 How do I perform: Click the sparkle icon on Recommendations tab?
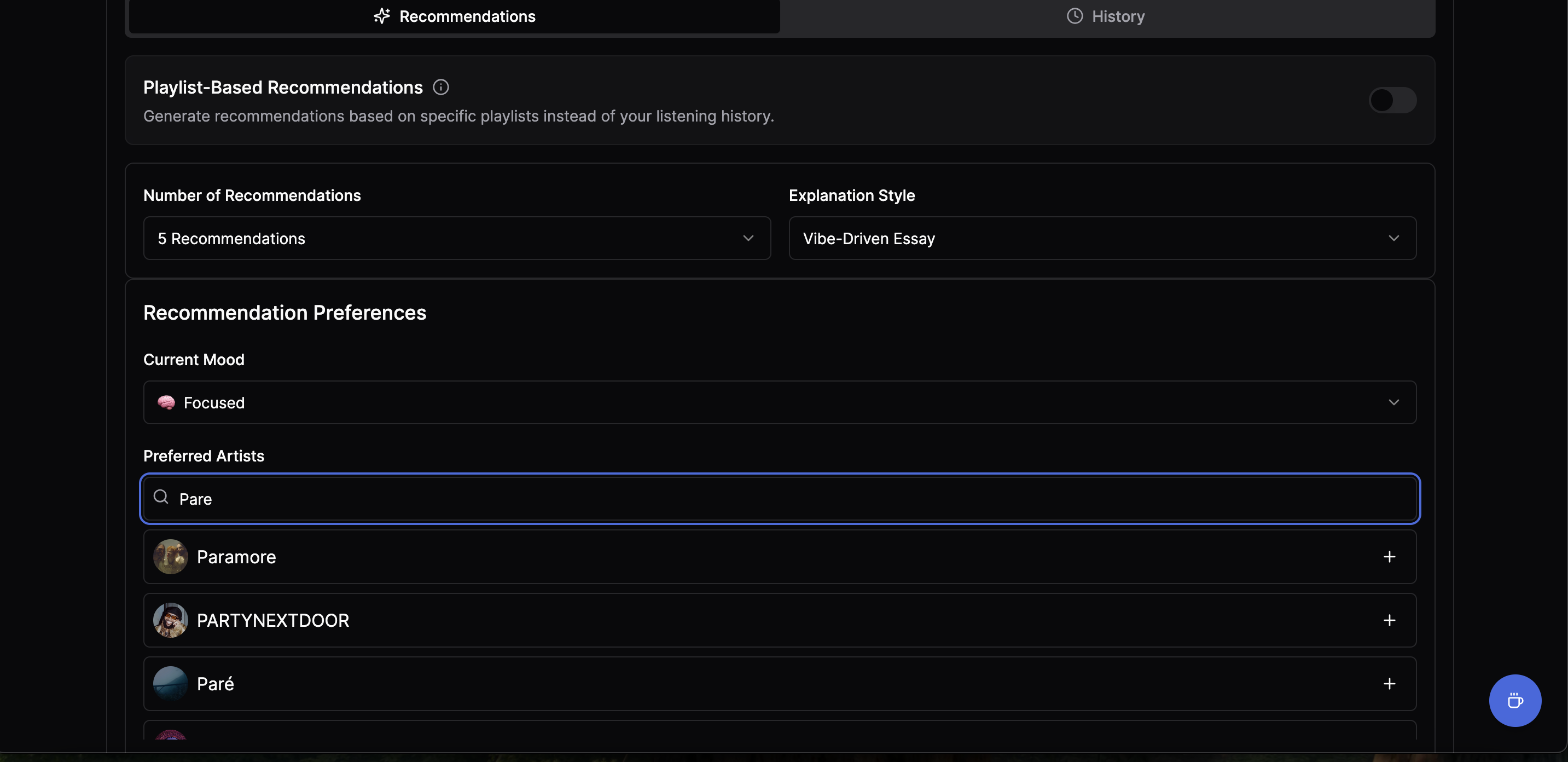point(382,16)
